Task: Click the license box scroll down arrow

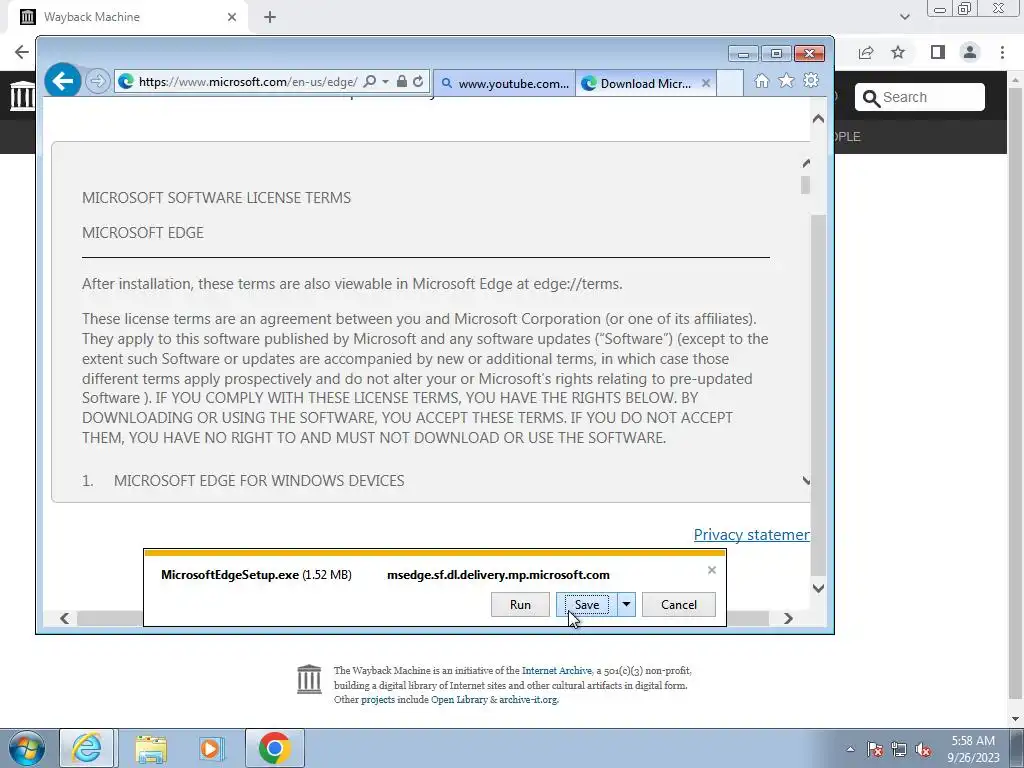Action: tap(806, 481)
